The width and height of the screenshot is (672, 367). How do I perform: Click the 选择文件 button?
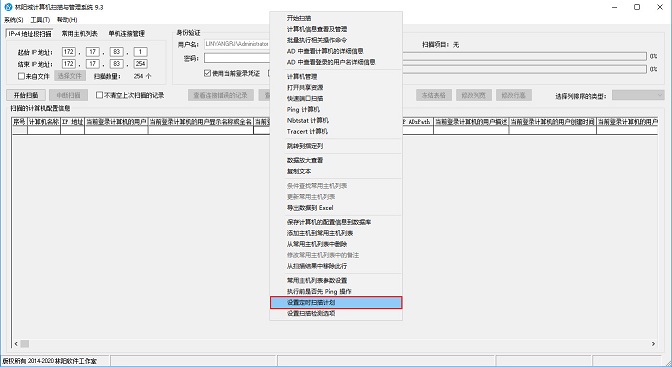pyautogui.click(x=70, y=76)
